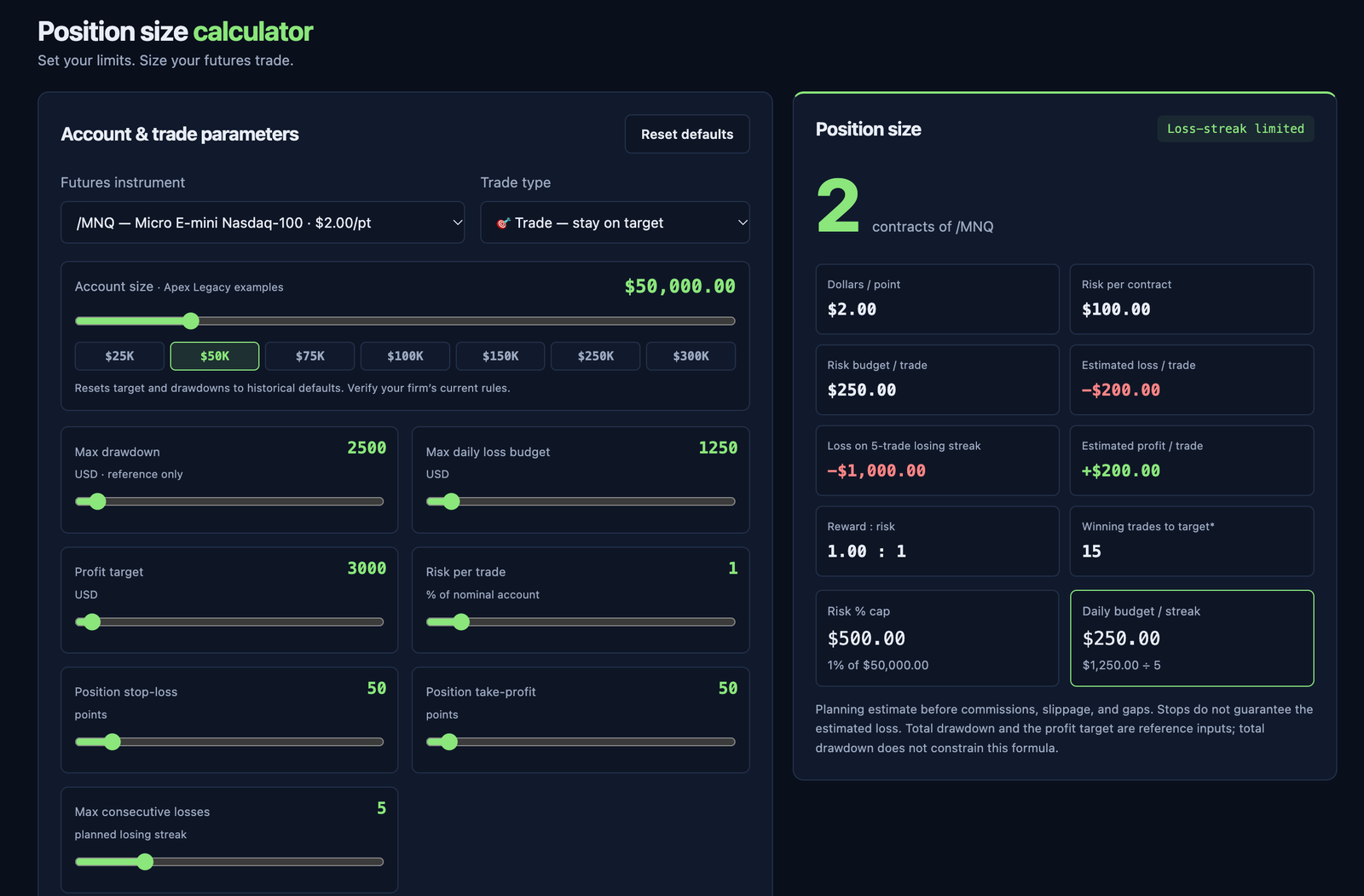Select the $150K account preset

[500, 356]
